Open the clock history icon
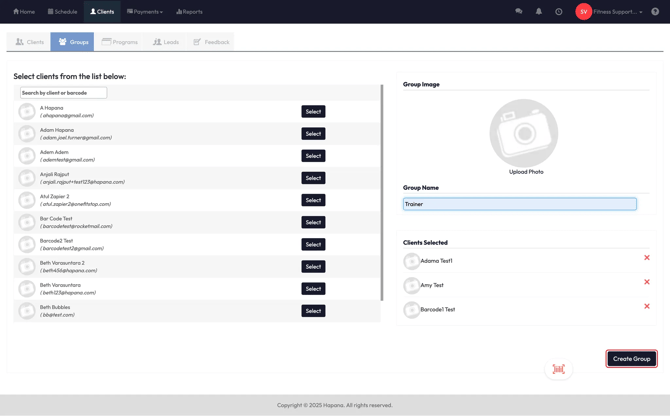 pos(559,12)
